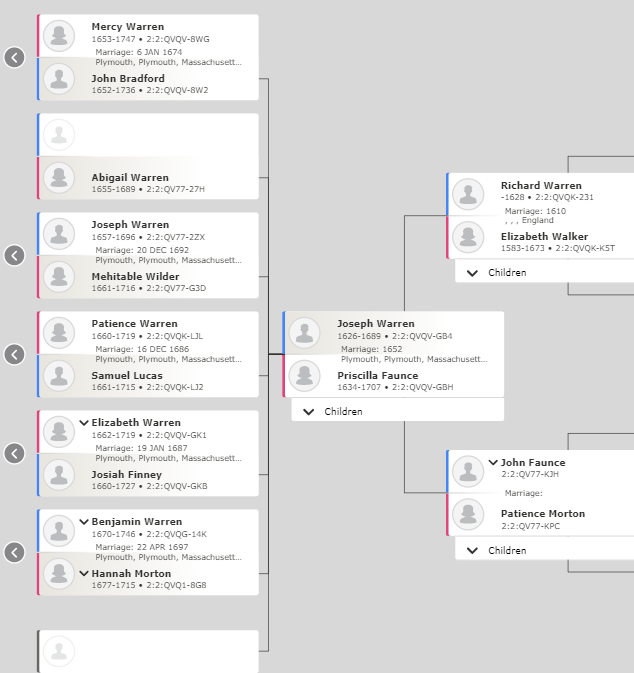The width and height of the screenshot is (634, 673).
Task: Select the Patience Morton name
Action: click(x=543, y=513)
